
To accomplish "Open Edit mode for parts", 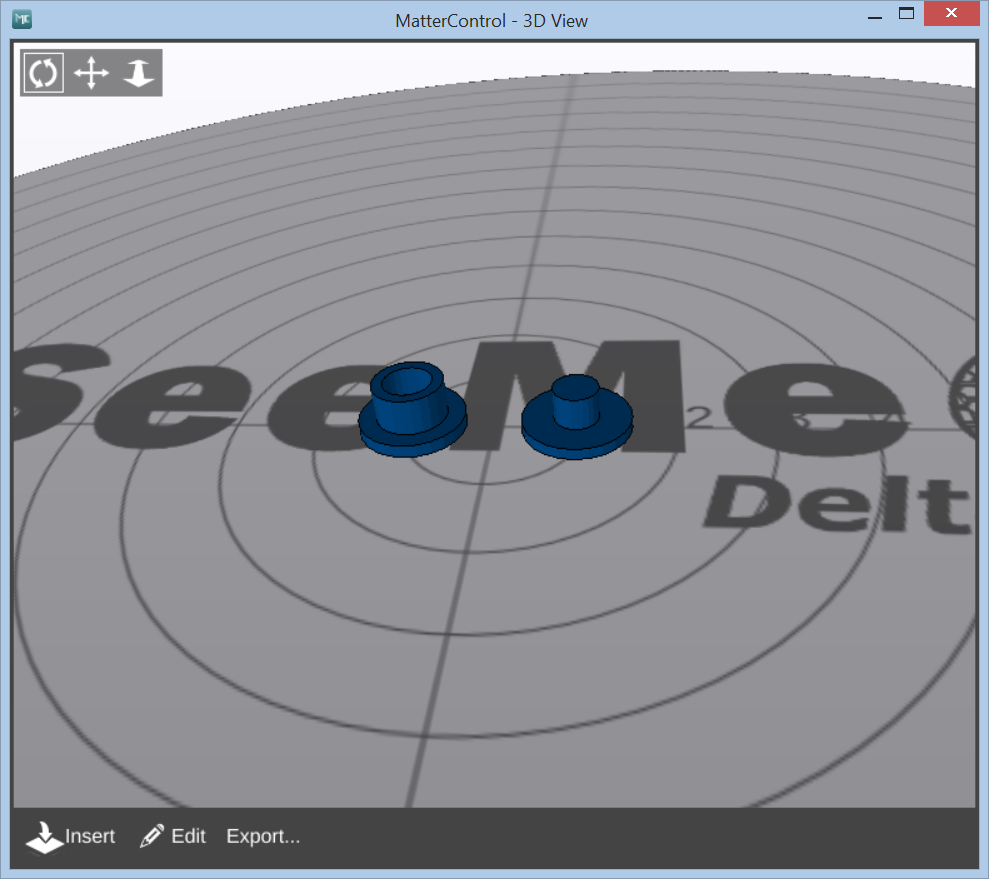I will pos(173,837).
